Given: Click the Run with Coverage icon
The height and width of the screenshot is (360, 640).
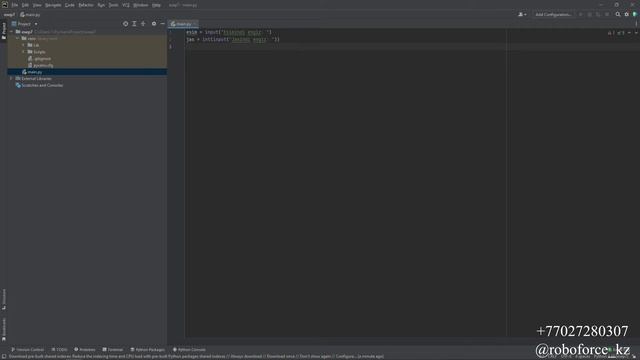Looking at the screenshot, I should point(598,15).
